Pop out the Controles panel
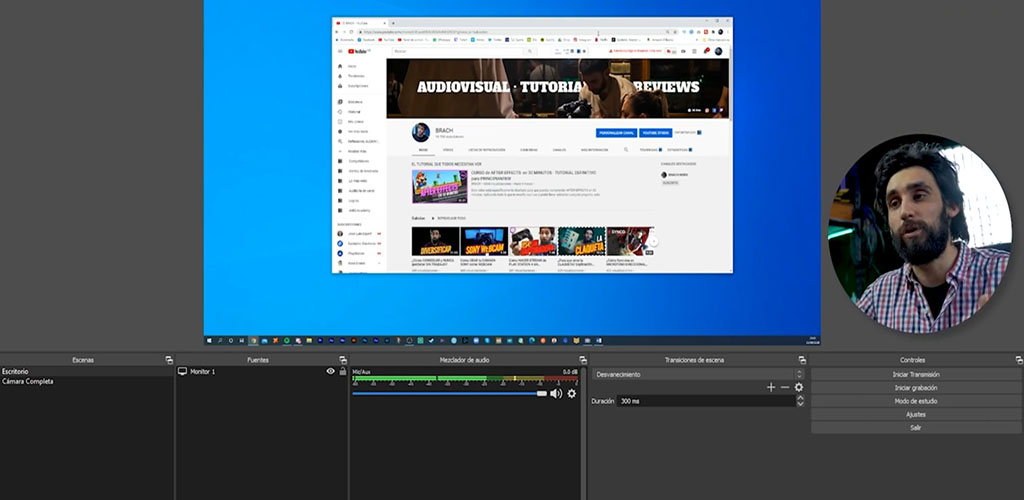The width and height of the screenshot is (1024, 500). 1018,360
